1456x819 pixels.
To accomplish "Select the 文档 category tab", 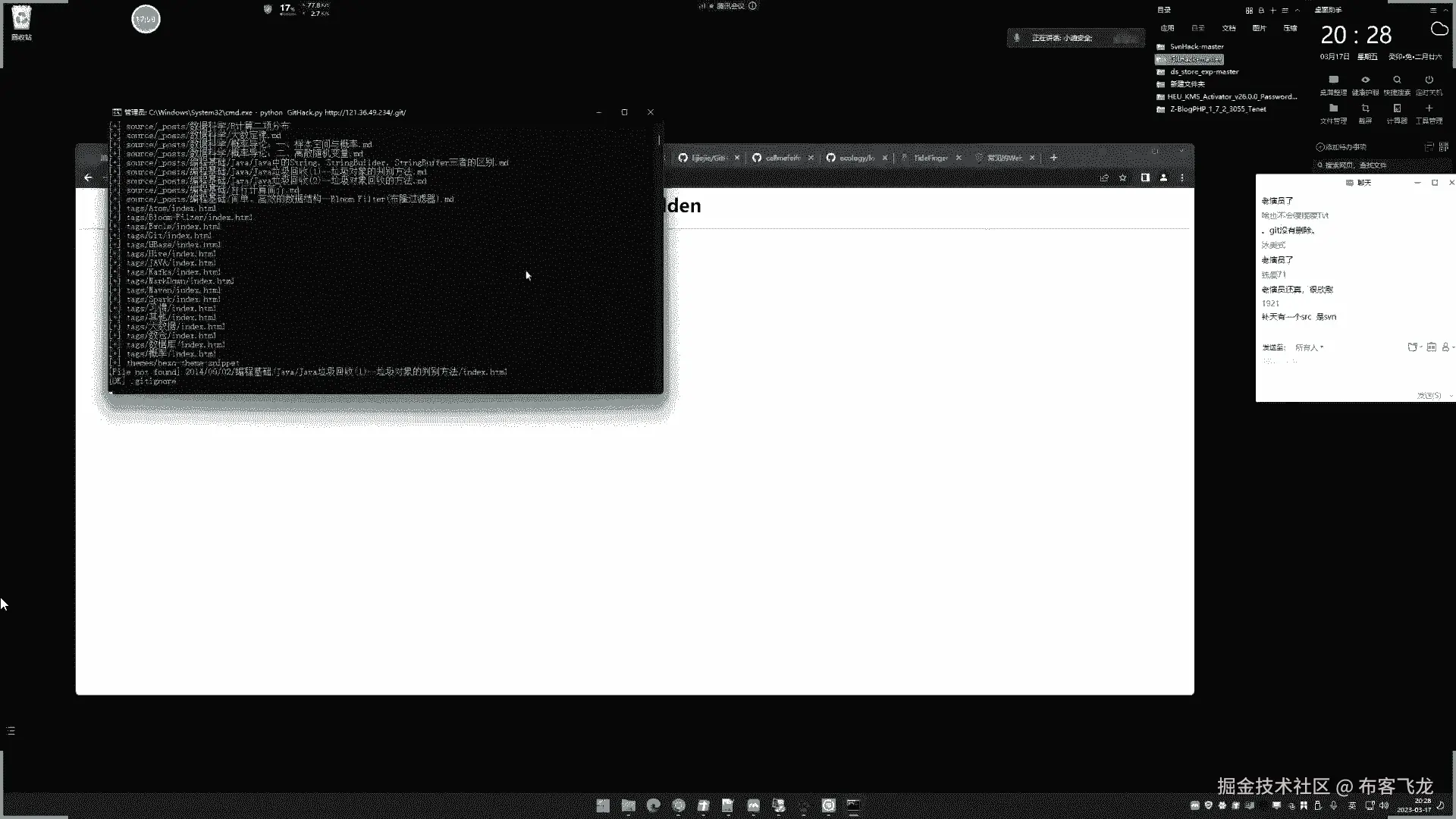I will tap(1228, 28).
